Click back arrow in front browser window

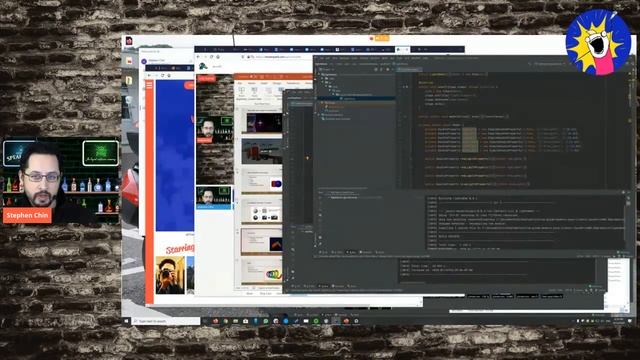[199, 57]
